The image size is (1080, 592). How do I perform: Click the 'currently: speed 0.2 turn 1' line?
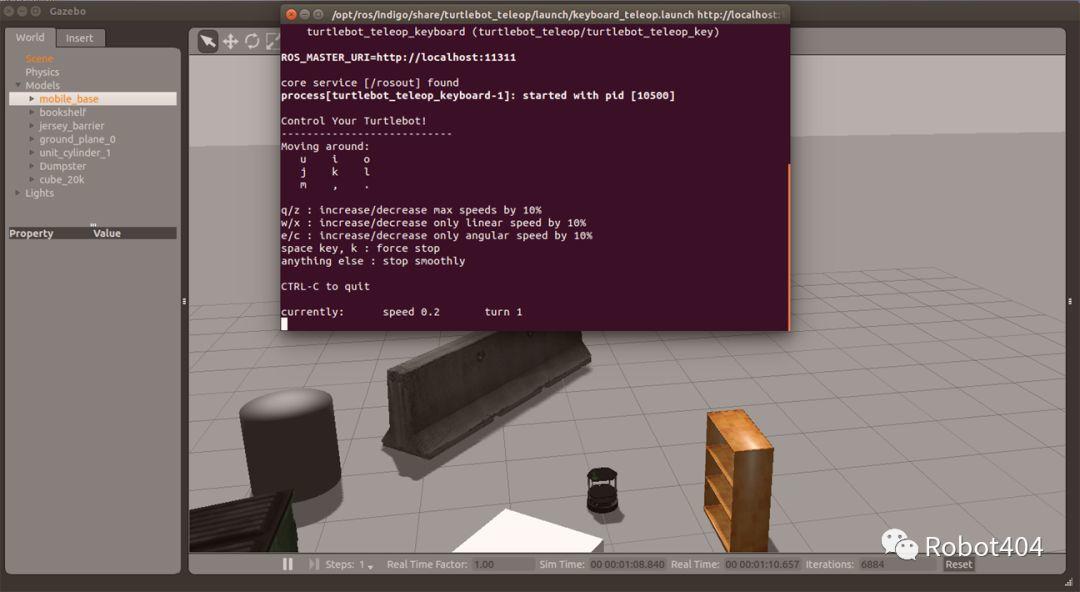402,312
